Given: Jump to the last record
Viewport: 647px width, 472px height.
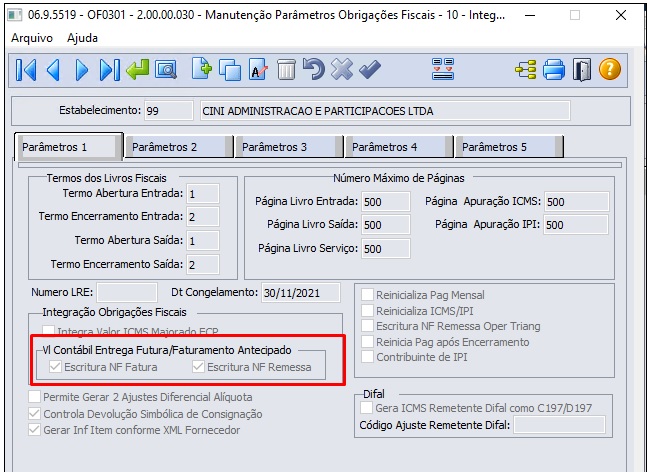Looking at the screenshot, I should pyautogui.click(x=109, y=70).
